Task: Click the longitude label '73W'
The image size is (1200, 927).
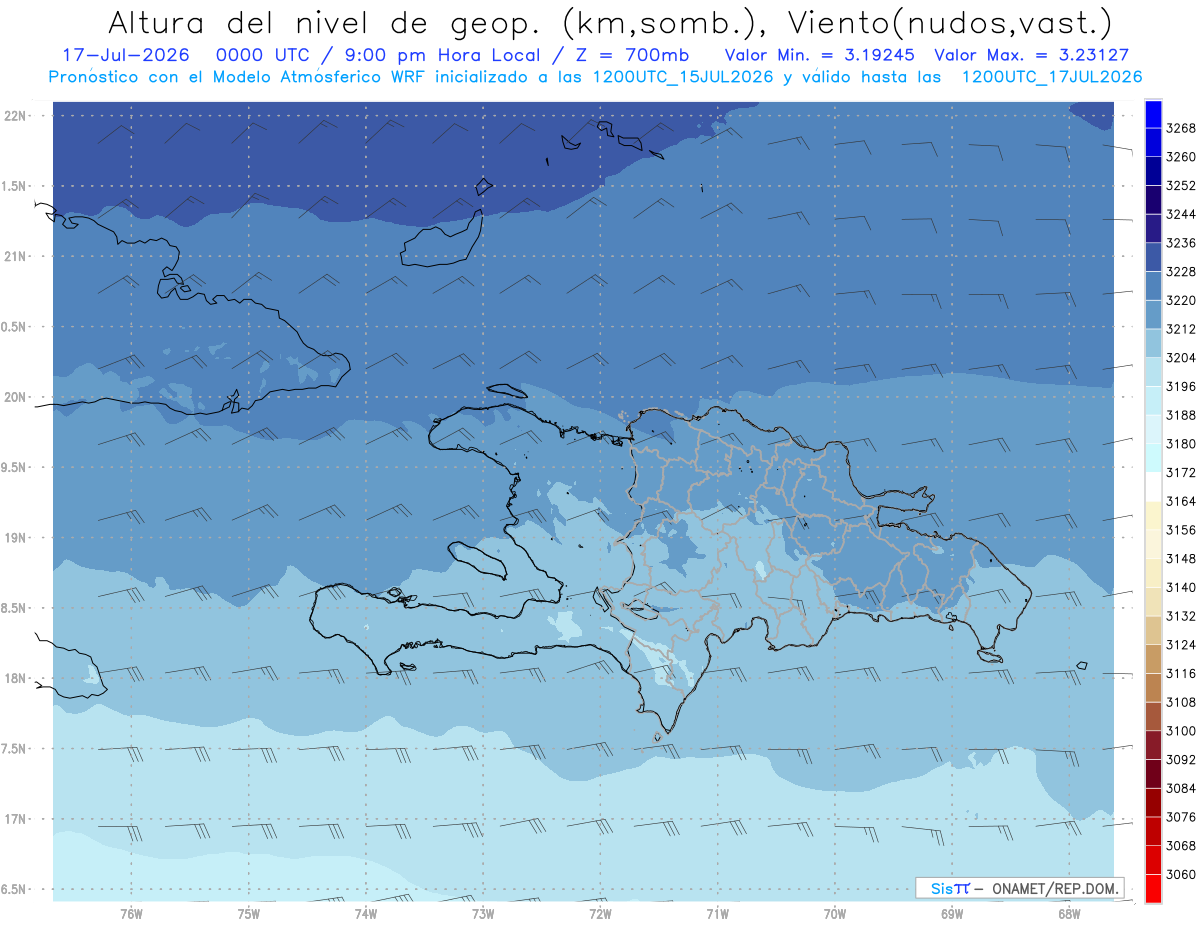Action: click(483, 914)
